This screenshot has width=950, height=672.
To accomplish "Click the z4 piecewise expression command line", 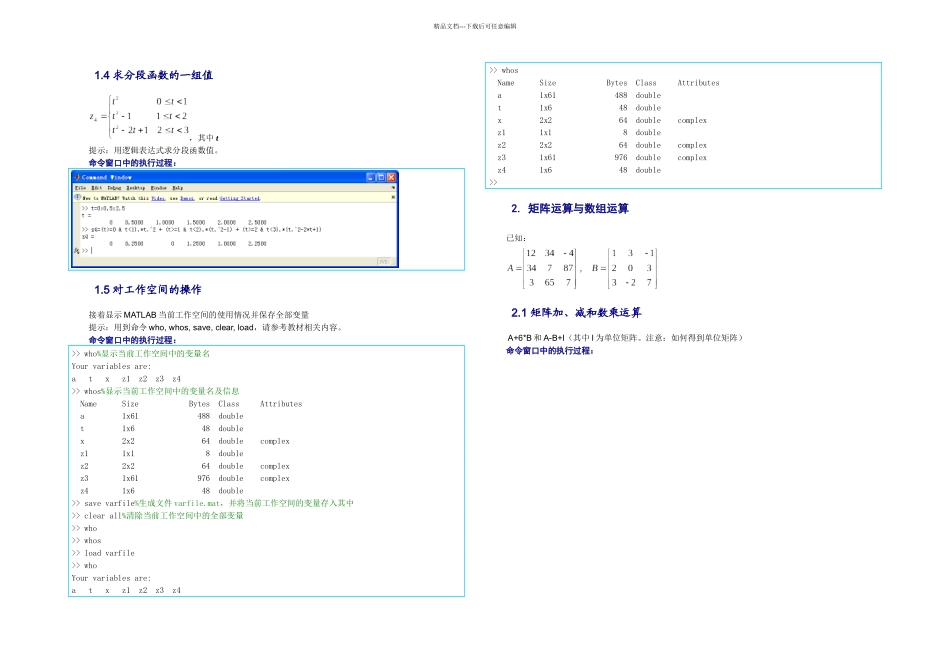I will click(x=202, y=230).
